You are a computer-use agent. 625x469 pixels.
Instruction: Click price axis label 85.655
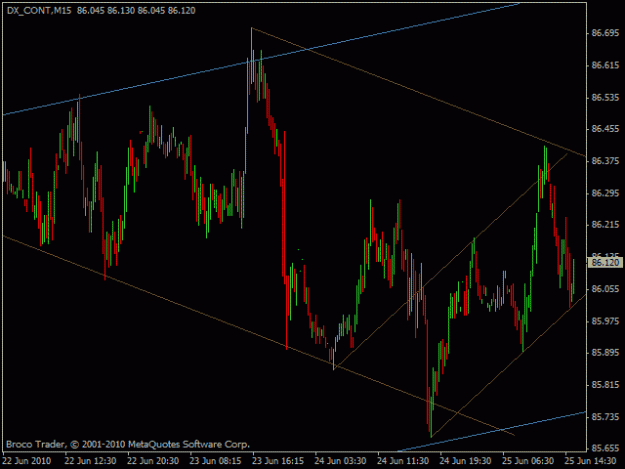click(605, 449)
